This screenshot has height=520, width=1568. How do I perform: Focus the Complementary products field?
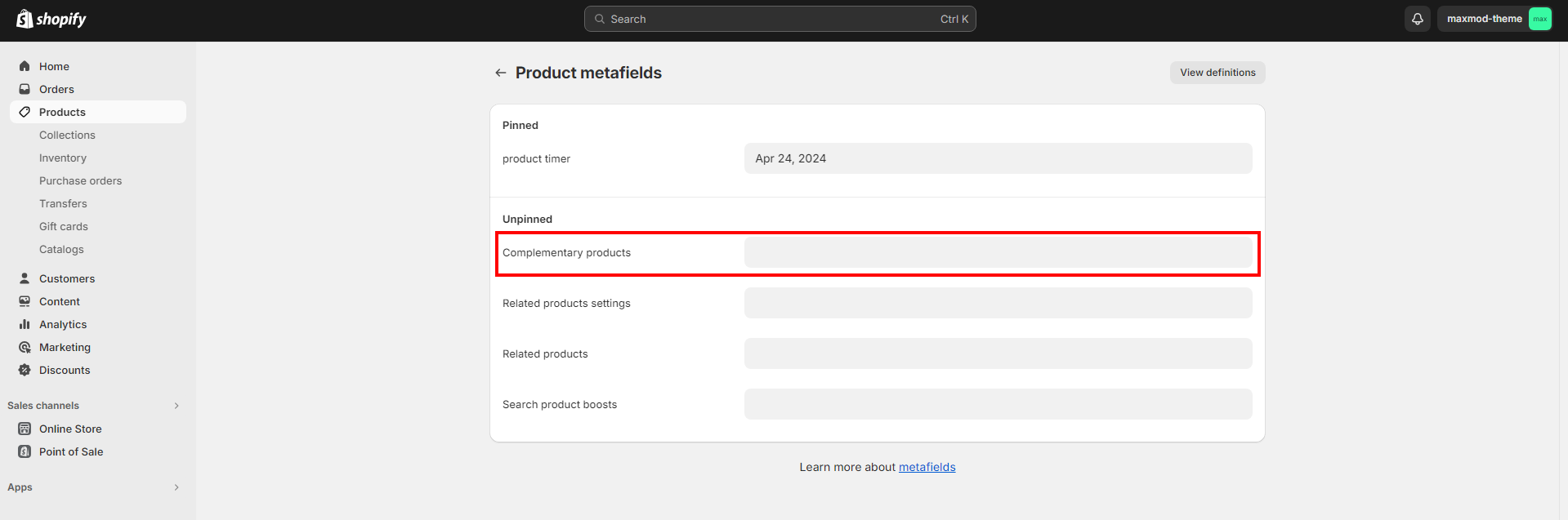997,252
